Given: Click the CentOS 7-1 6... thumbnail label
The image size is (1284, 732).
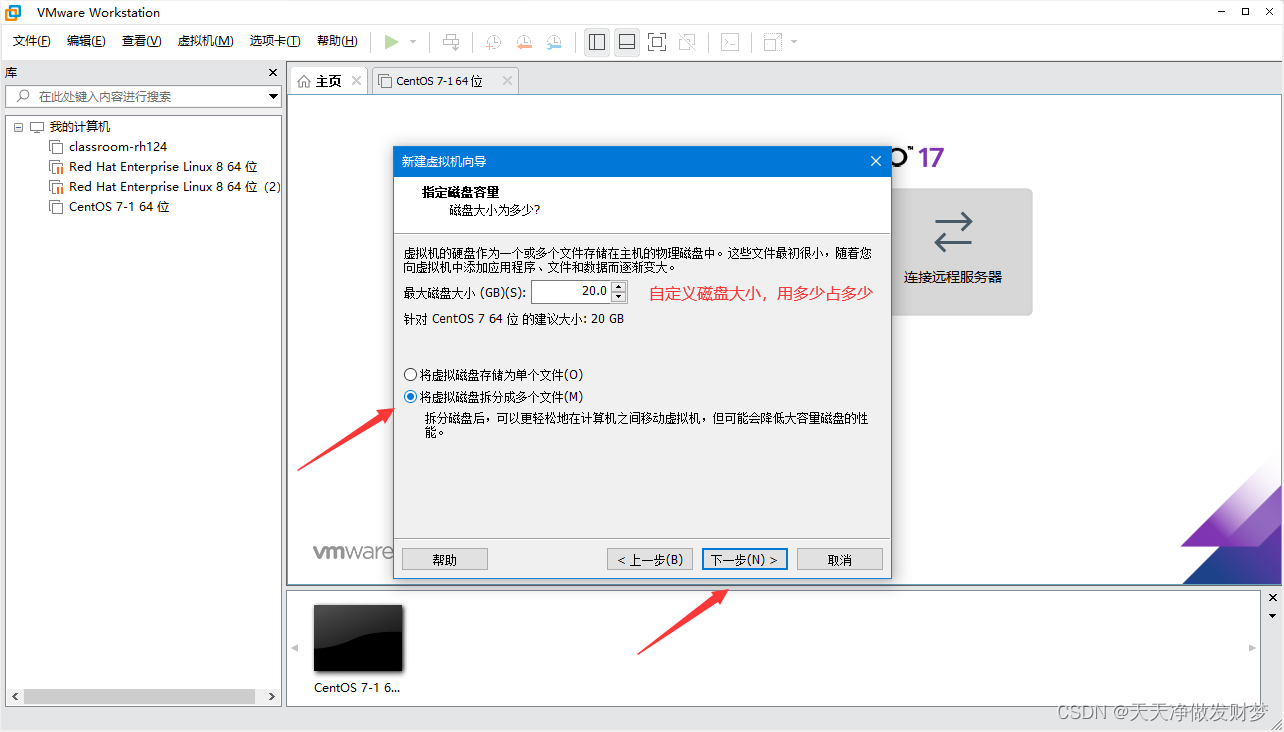Looking at the screenshot, I should coord(357,688).
